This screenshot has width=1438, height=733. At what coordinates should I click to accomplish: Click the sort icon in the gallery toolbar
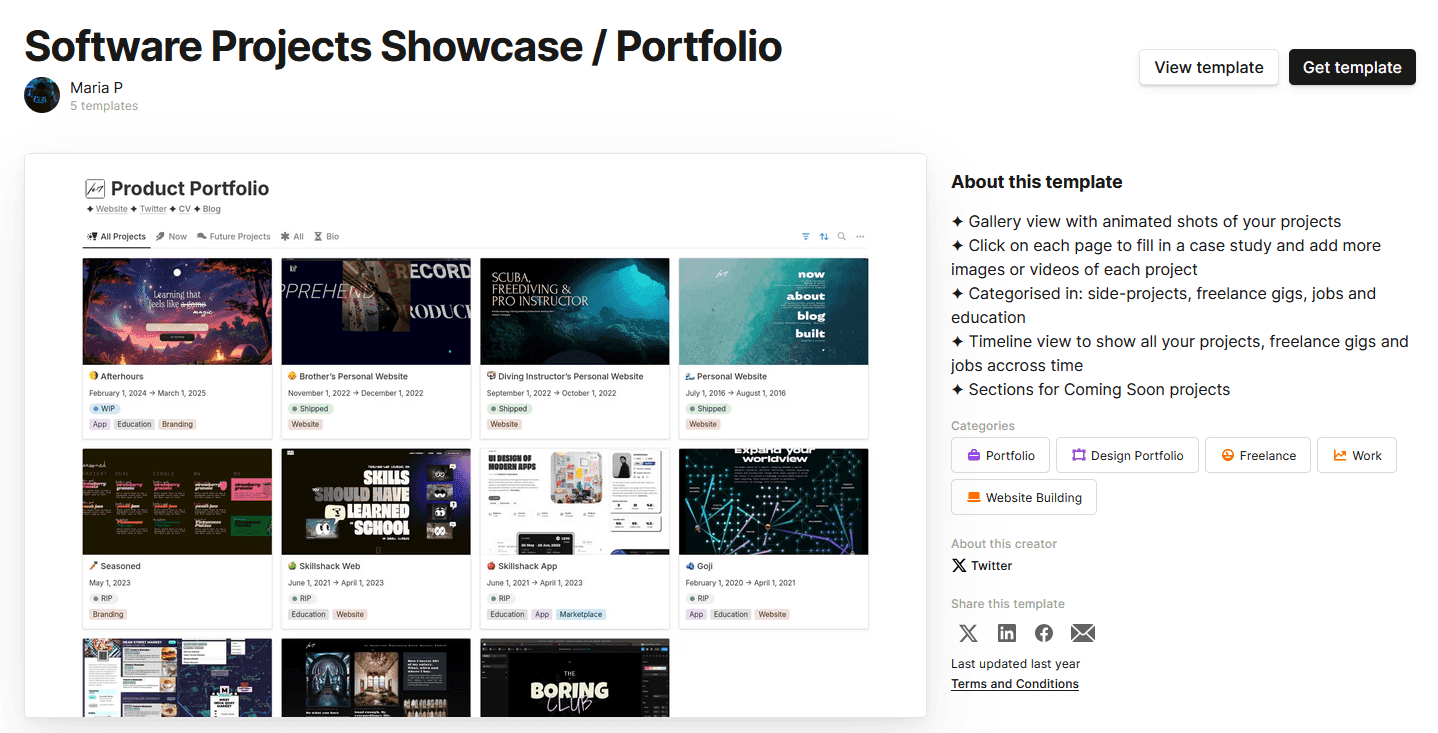coord(824,237)
